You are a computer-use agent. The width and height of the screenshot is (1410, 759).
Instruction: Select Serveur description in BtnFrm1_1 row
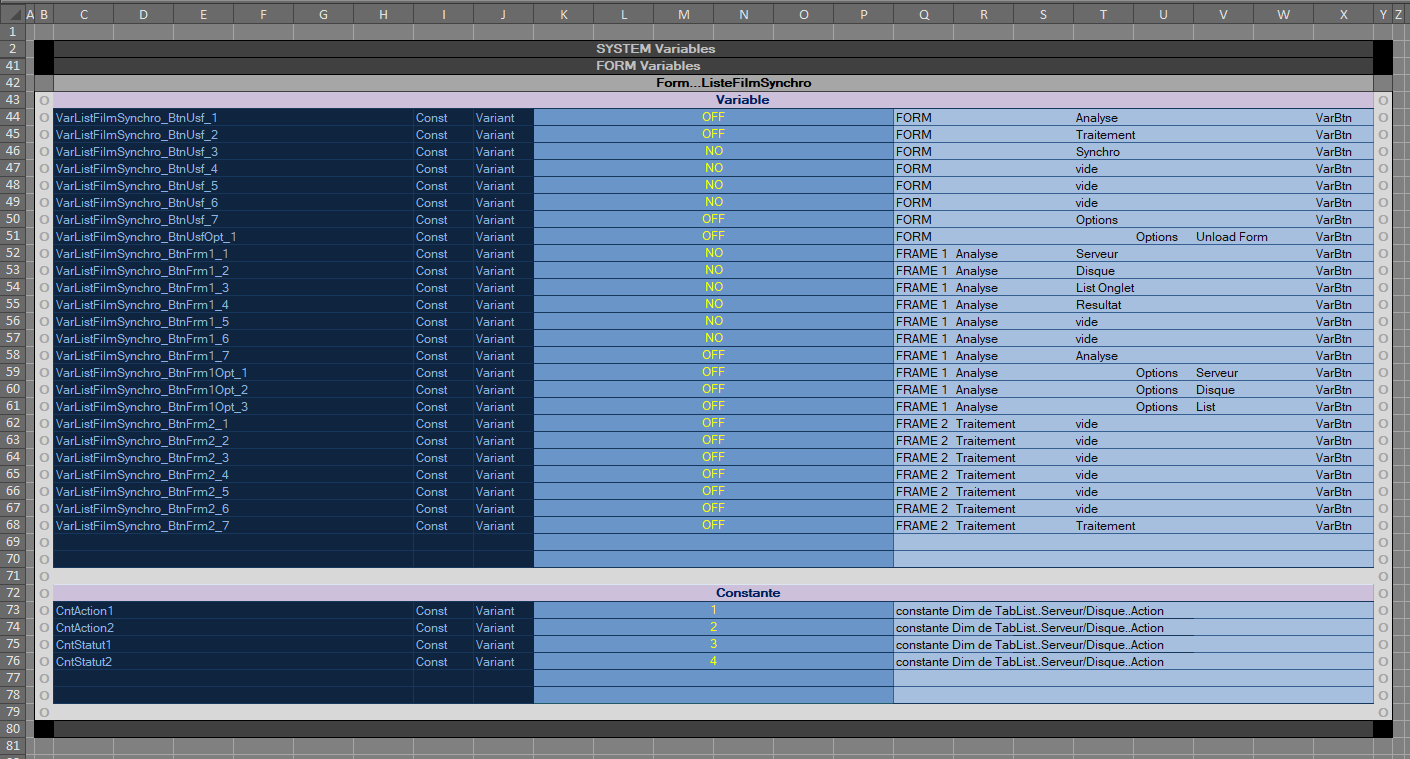coord(1096,254)
